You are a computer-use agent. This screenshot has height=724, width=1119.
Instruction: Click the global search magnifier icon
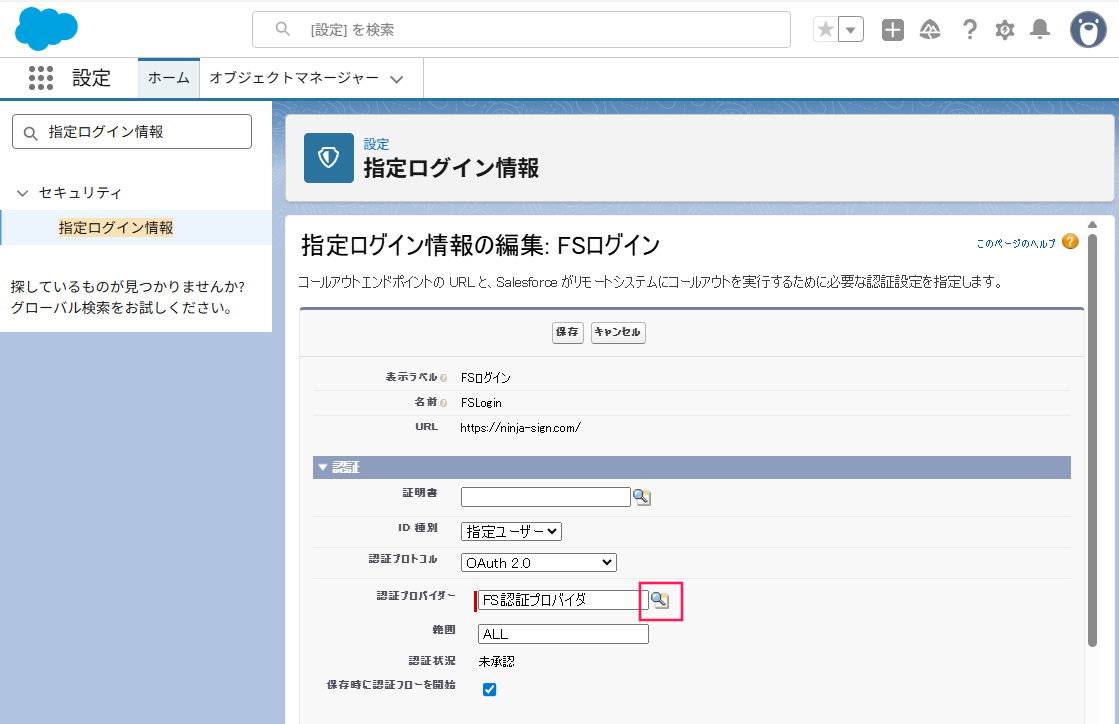283,29
